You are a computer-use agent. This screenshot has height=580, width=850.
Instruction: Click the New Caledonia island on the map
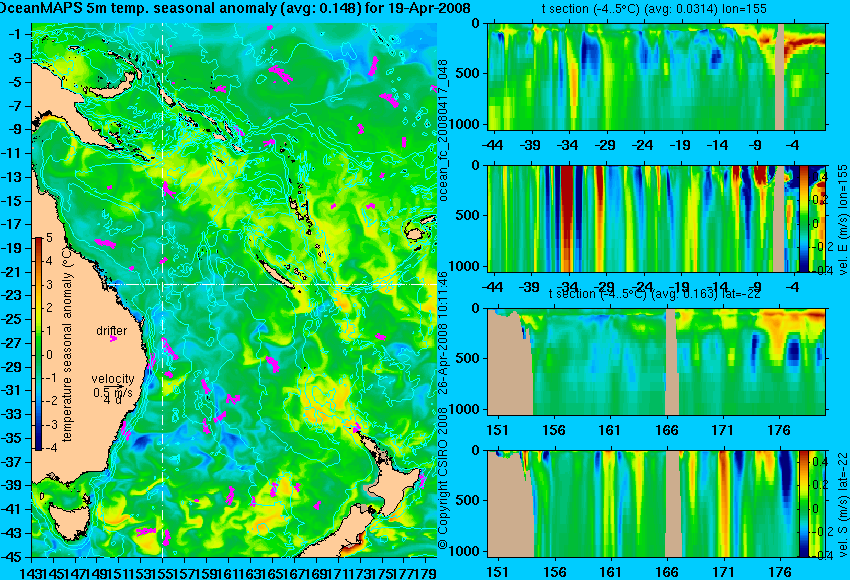[278, 275]
